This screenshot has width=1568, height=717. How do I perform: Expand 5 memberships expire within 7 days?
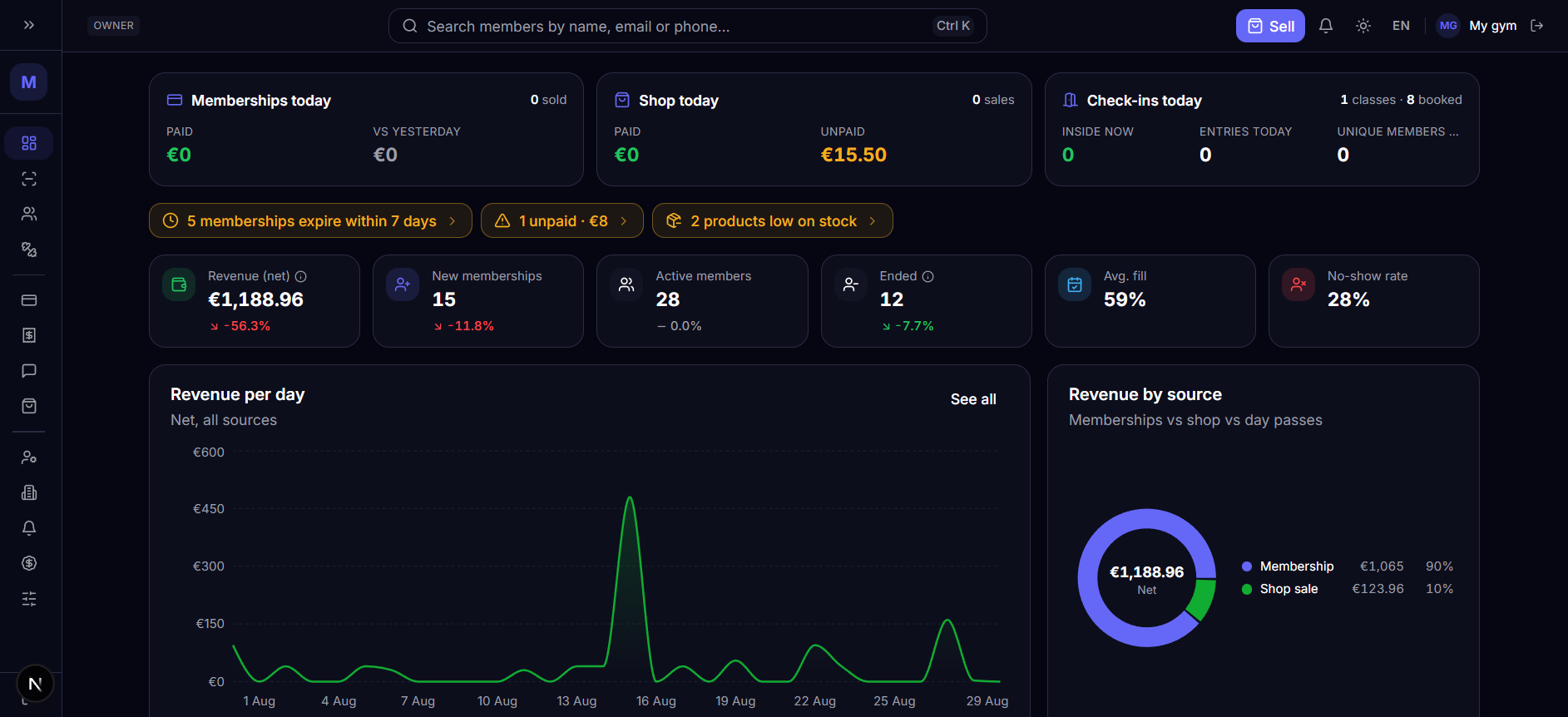[x=310, y=220]
